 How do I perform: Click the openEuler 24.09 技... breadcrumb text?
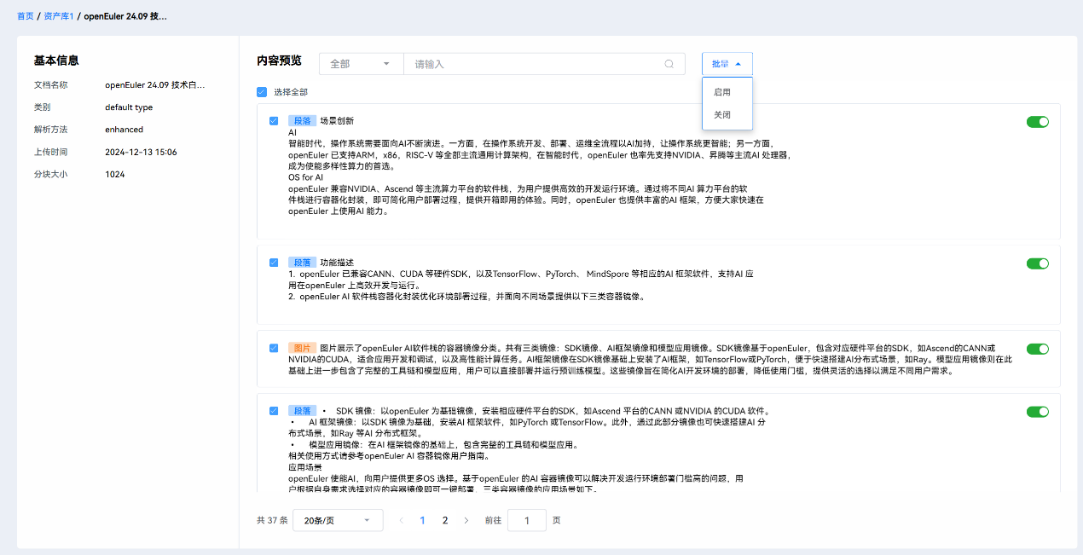(125, 16)
